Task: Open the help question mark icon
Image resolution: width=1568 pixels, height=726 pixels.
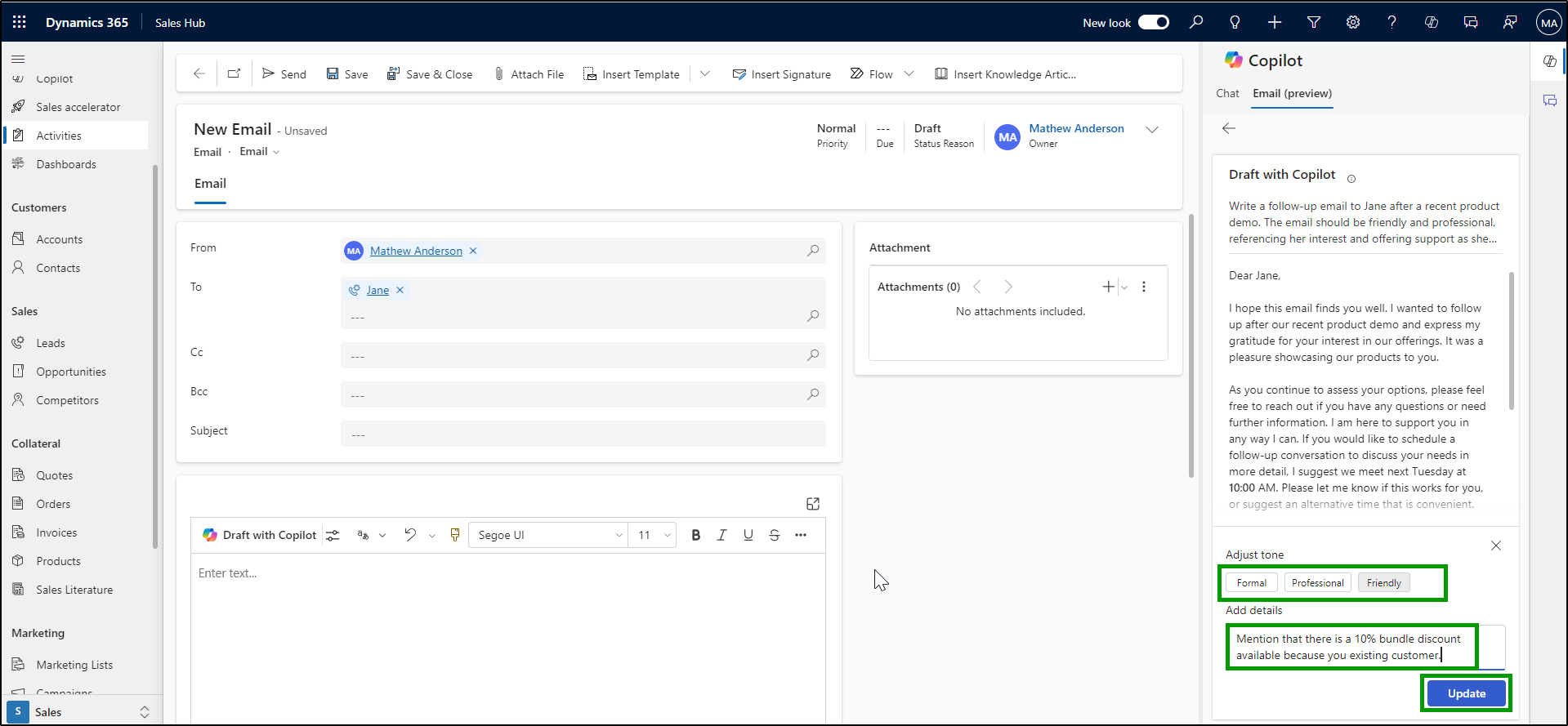Action: point(1392,22)
